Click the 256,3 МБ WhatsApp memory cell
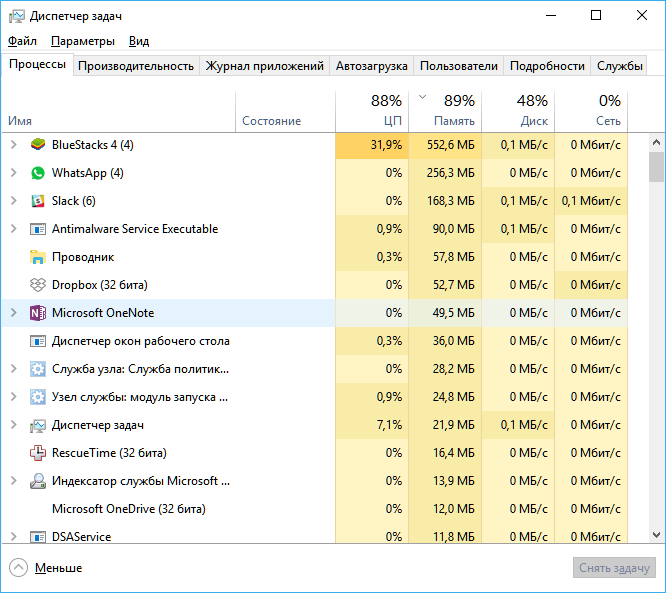Viewport: 666px width, 593px height. (x=445, y=173)
